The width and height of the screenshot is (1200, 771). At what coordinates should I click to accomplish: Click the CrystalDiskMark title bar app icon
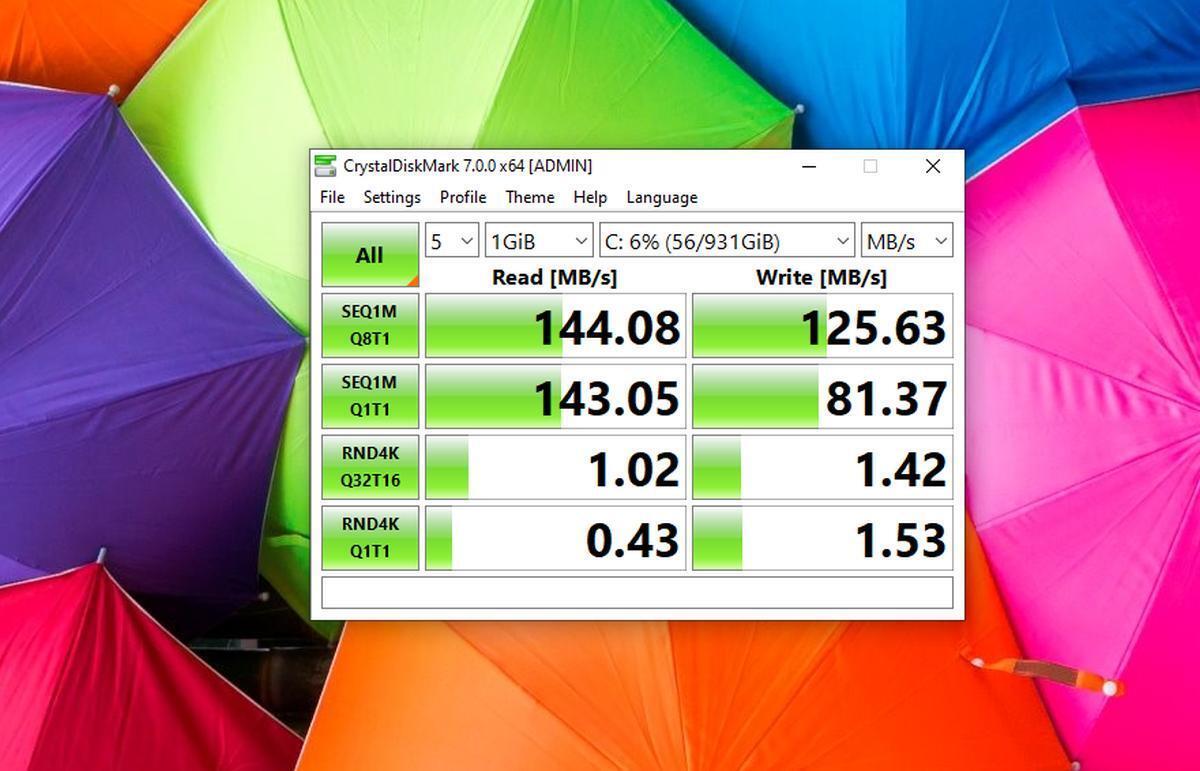[x=325, y=166]
